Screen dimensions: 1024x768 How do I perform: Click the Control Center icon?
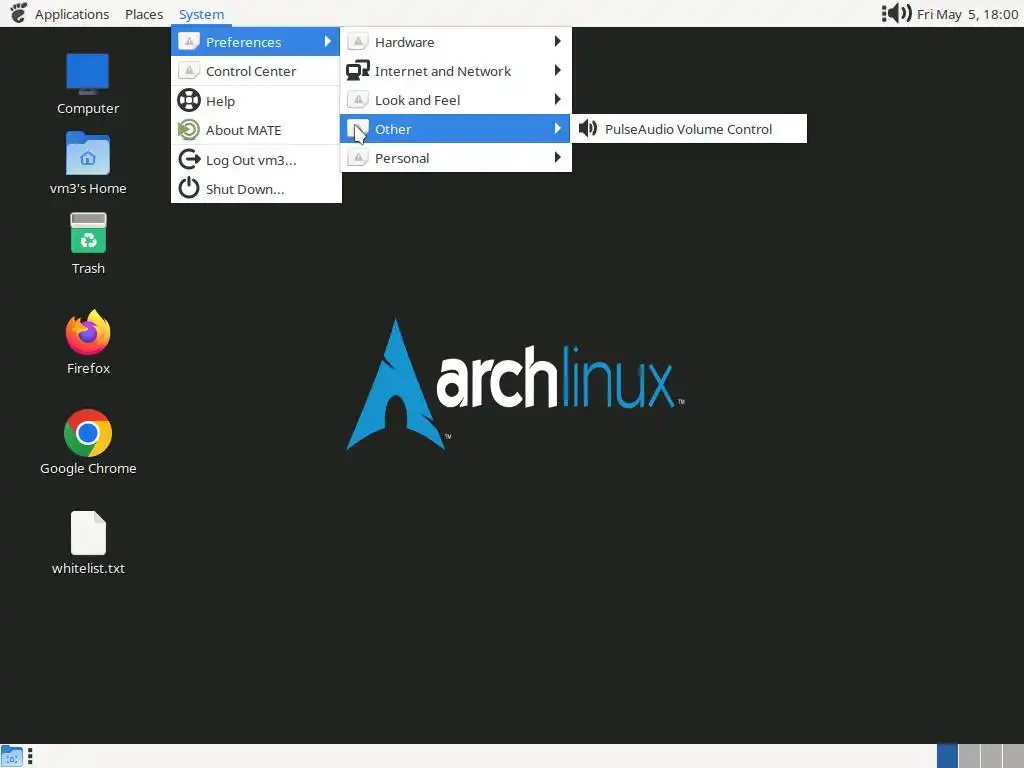pyautogui.click(x=189, y=71)
